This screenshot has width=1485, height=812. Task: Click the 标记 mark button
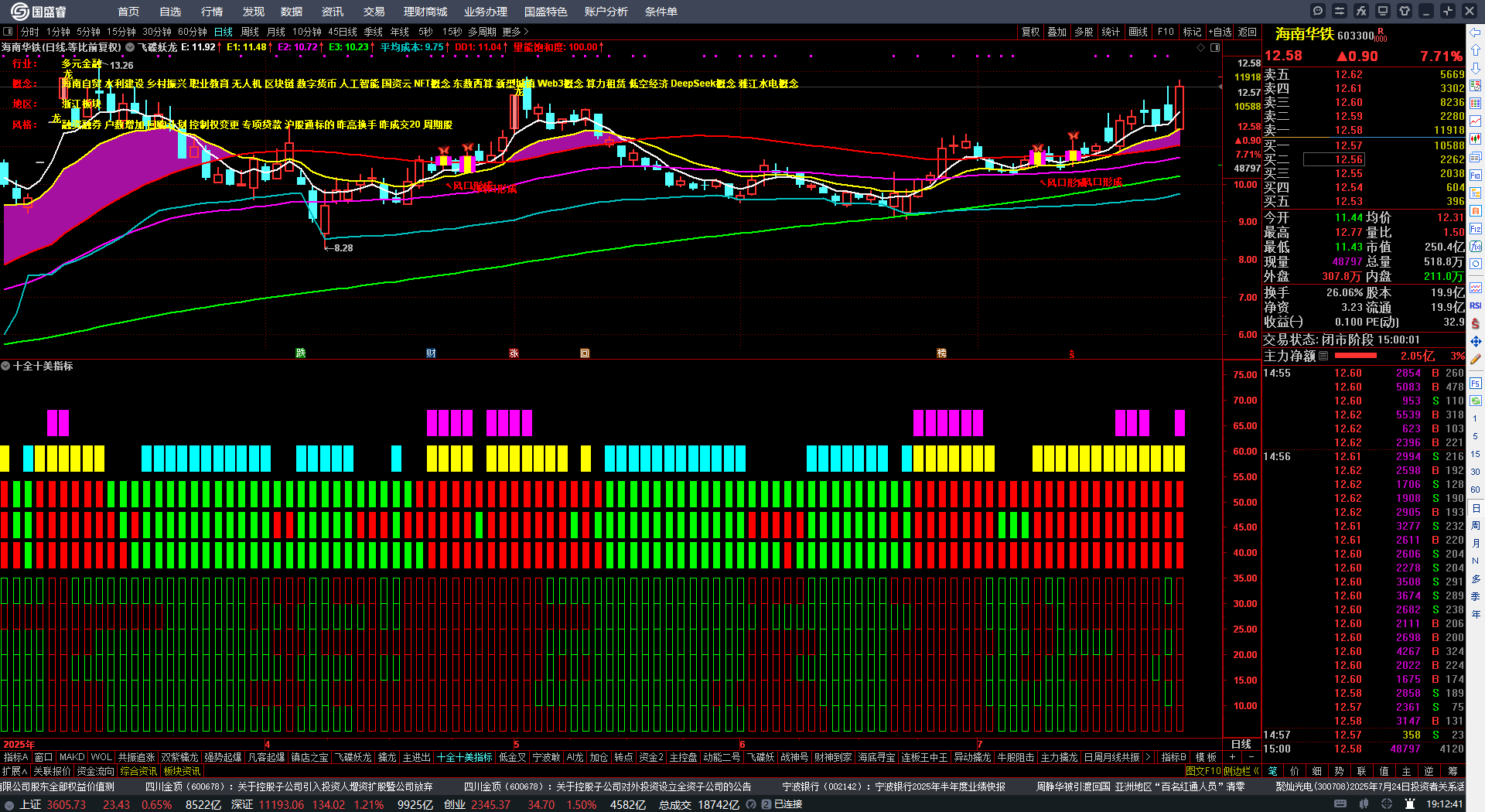pyautogui.click(x=1192, y=32)
